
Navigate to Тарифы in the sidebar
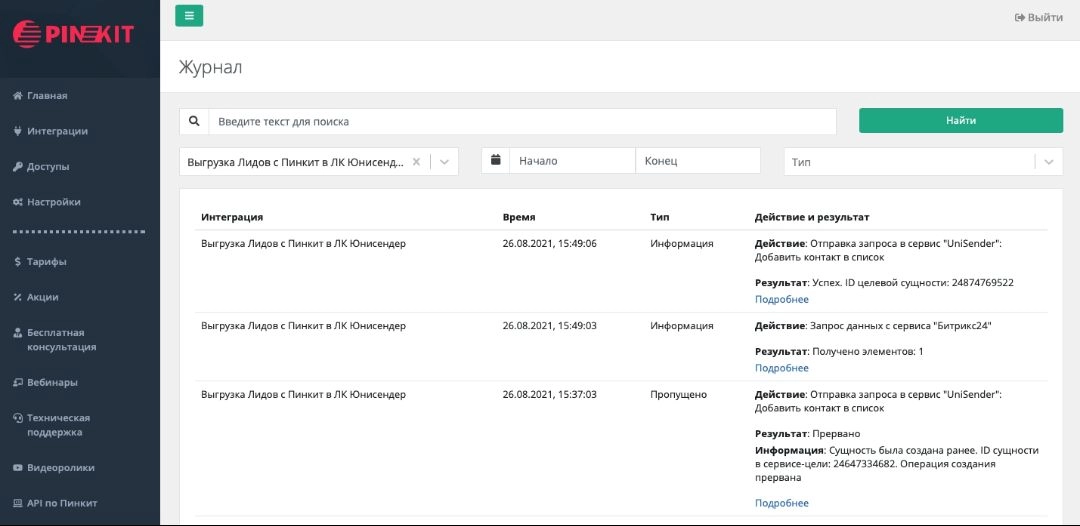(x=46, y=262)
